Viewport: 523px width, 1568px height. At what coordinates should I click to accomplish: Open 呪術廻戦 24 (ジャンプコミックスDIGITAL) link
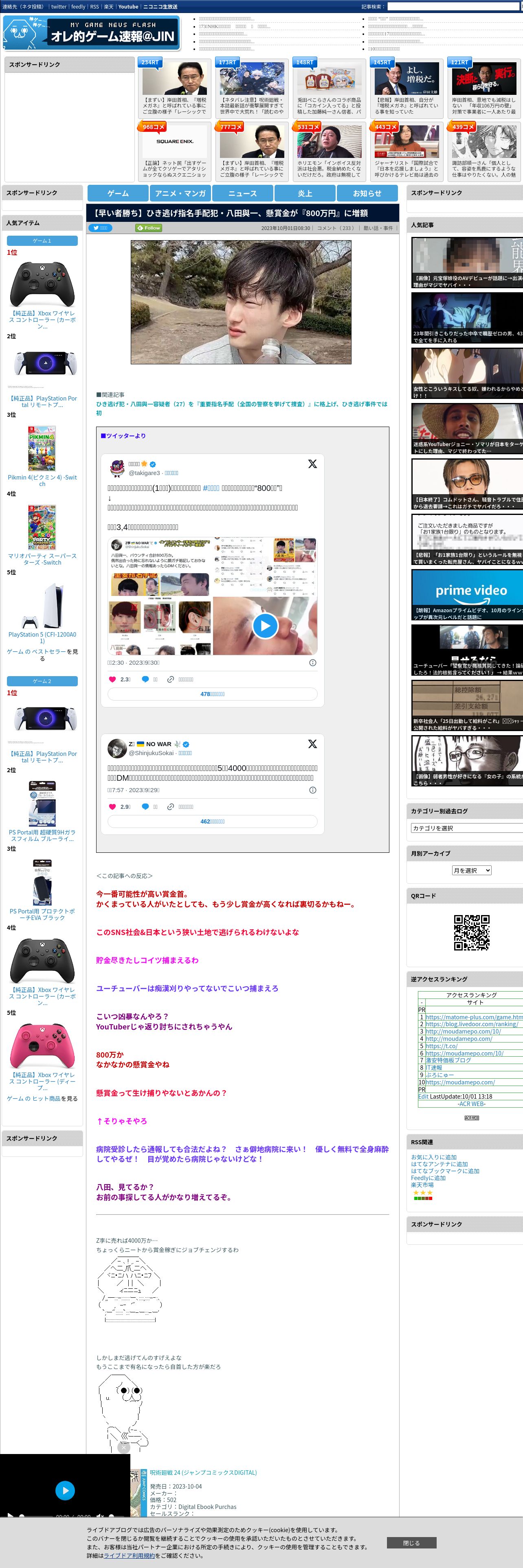point(203,1472)
